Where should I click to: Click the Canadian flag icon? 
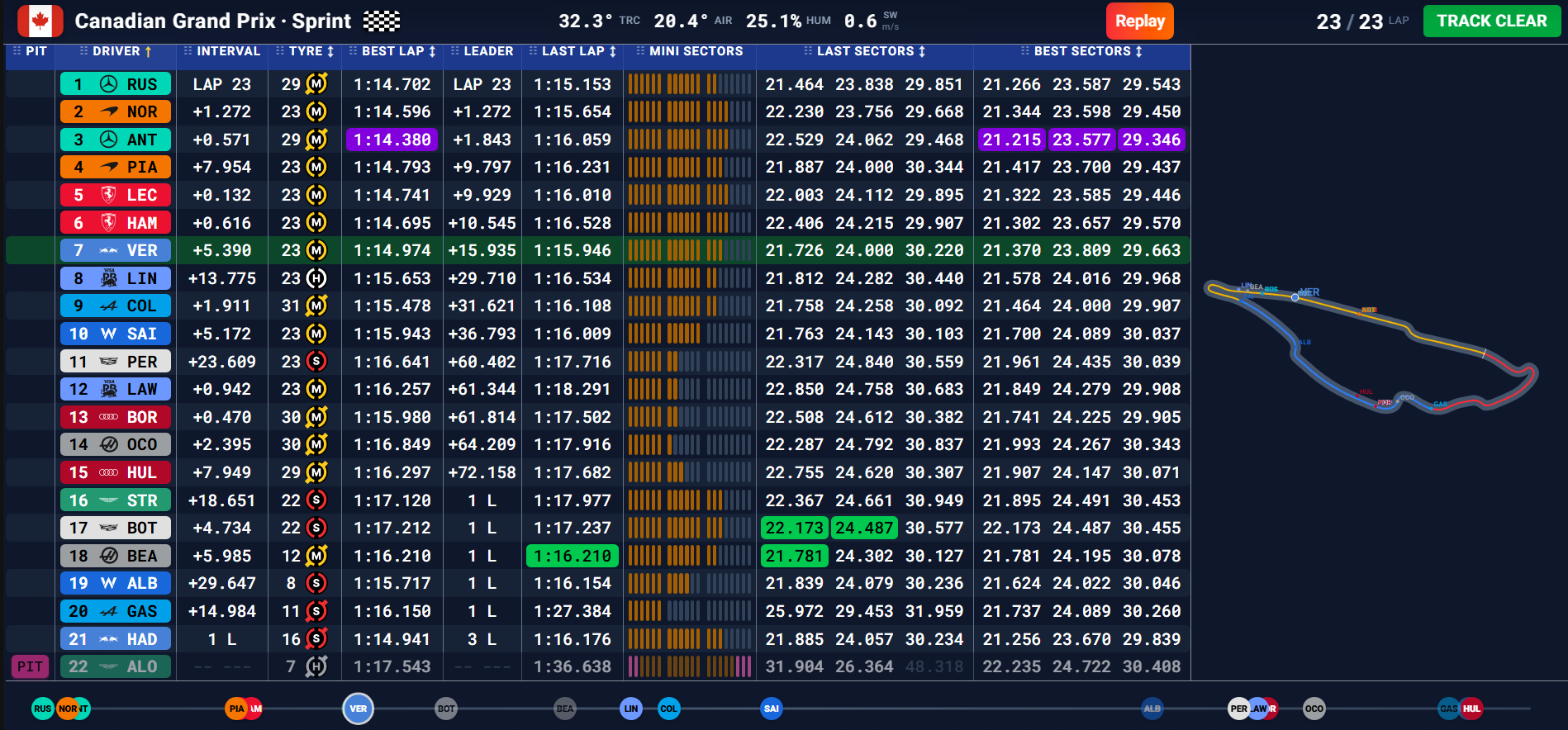point(40,21)
